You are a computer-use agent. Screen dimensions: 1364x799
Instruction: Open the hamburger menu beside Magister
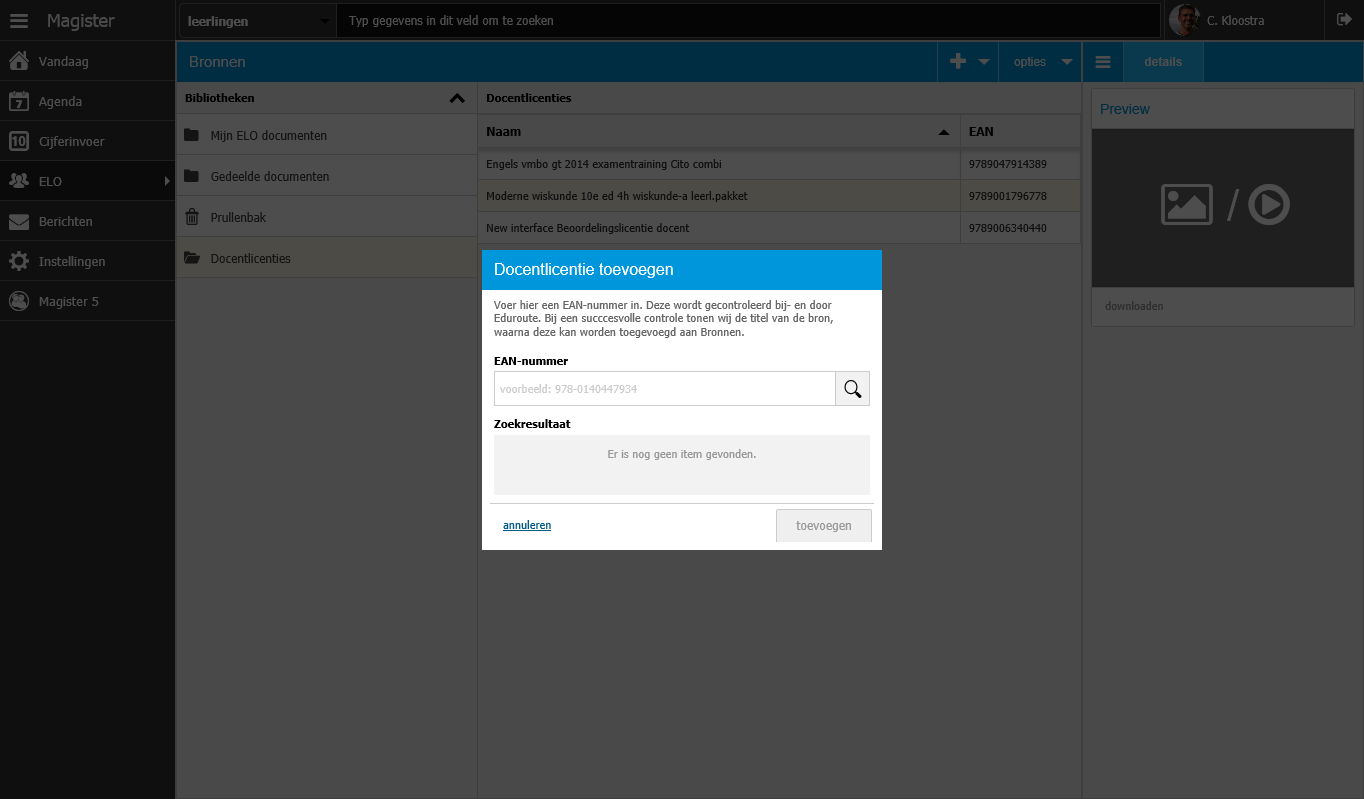coord(19,20)
